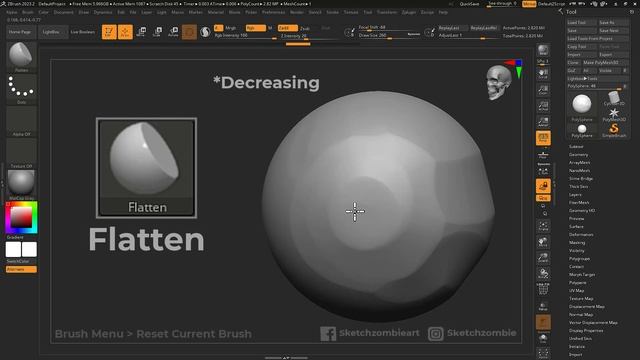The width and height of the screenshot is (640, 360).
Task: Click the sculptris pro round icon
Action: click(205, 32)
